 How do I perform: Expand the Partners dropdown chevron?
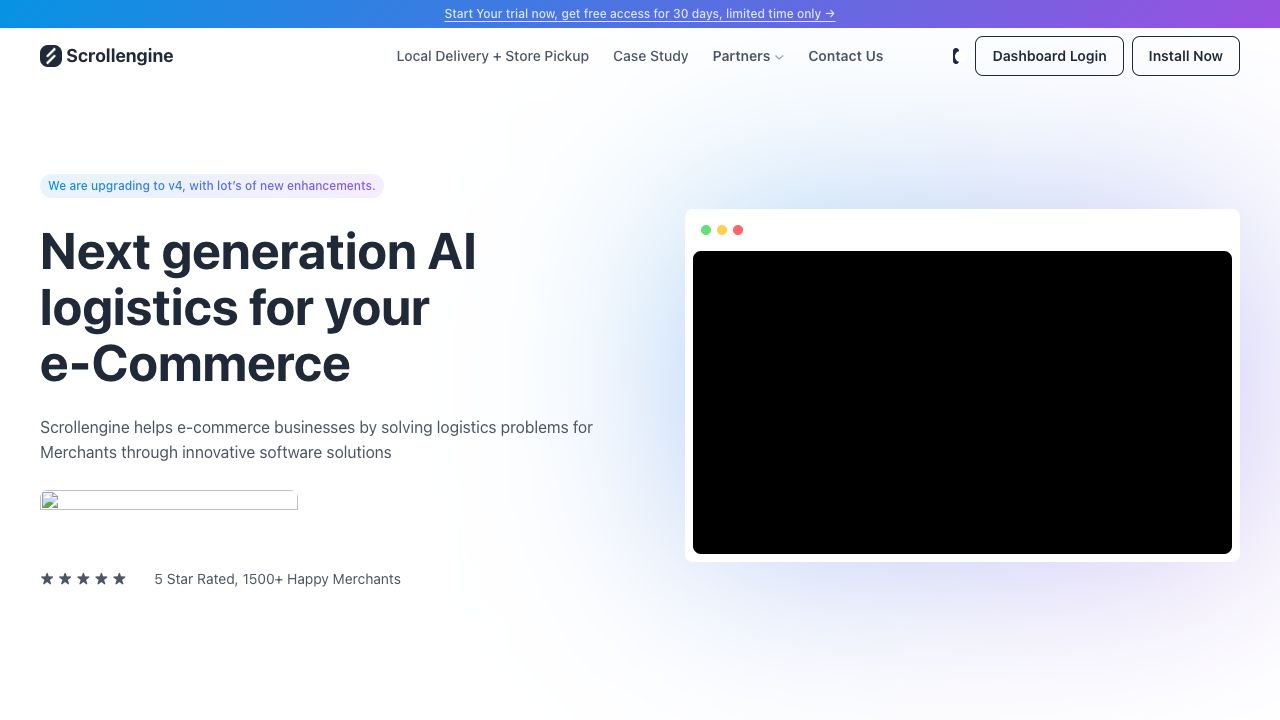pyautogui.click(x=779, y=57)
